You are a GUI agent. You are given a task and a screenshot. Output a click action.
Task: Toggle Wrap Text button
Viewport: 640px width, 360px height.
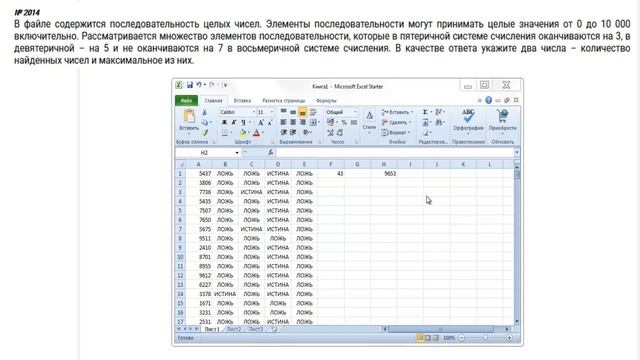pos(313,112)
